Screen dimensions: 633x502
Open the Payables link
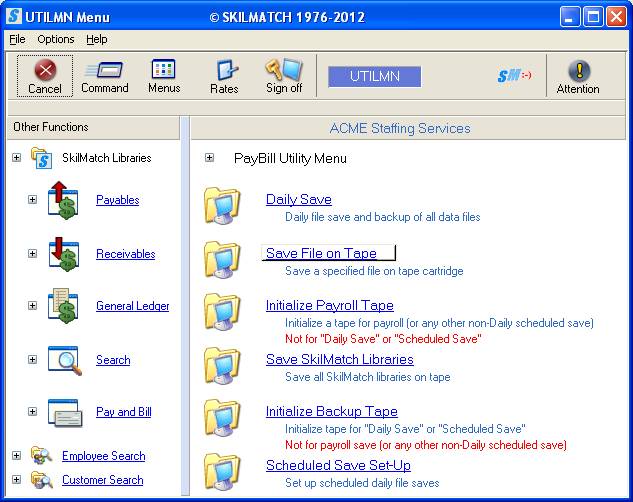[x=117, y=200]
